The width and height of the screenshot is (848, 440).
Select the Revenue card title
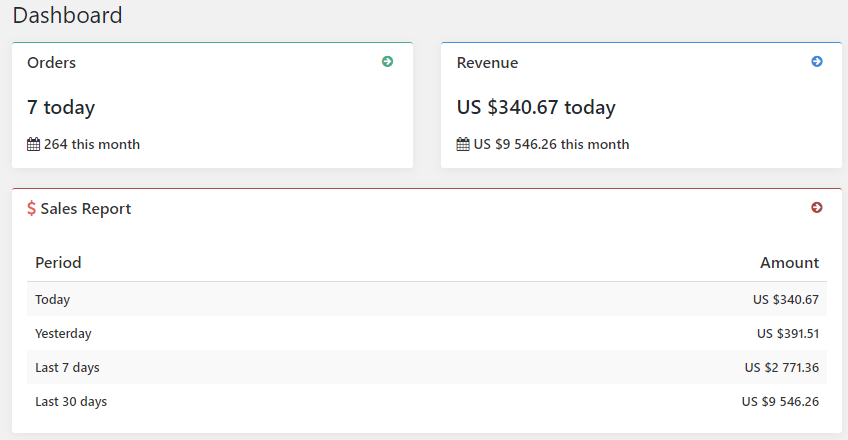coord(487,63)
